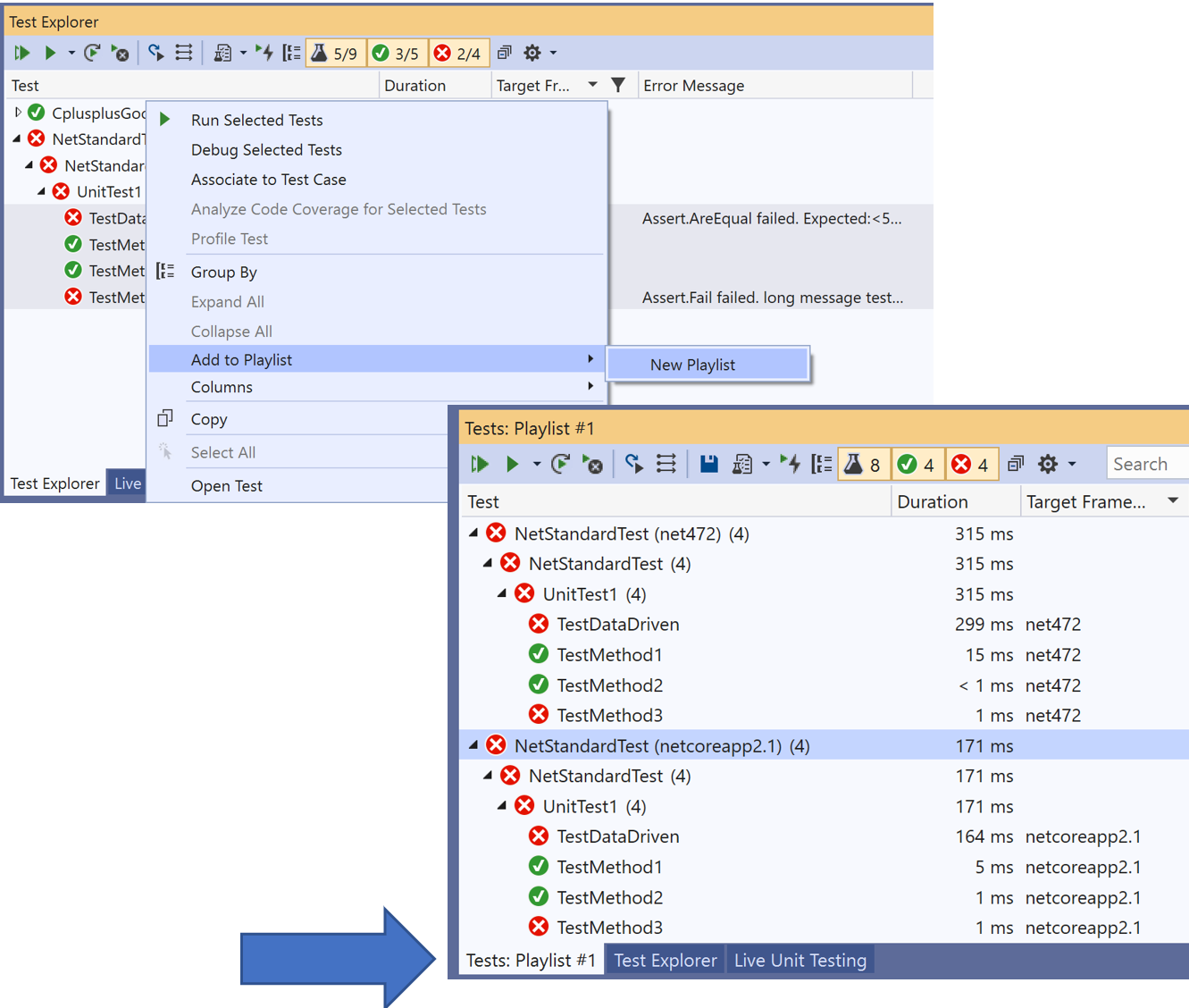
Task: Open the playlist flask-document icon in Playlist #1 toolbar
Action: 742,464
